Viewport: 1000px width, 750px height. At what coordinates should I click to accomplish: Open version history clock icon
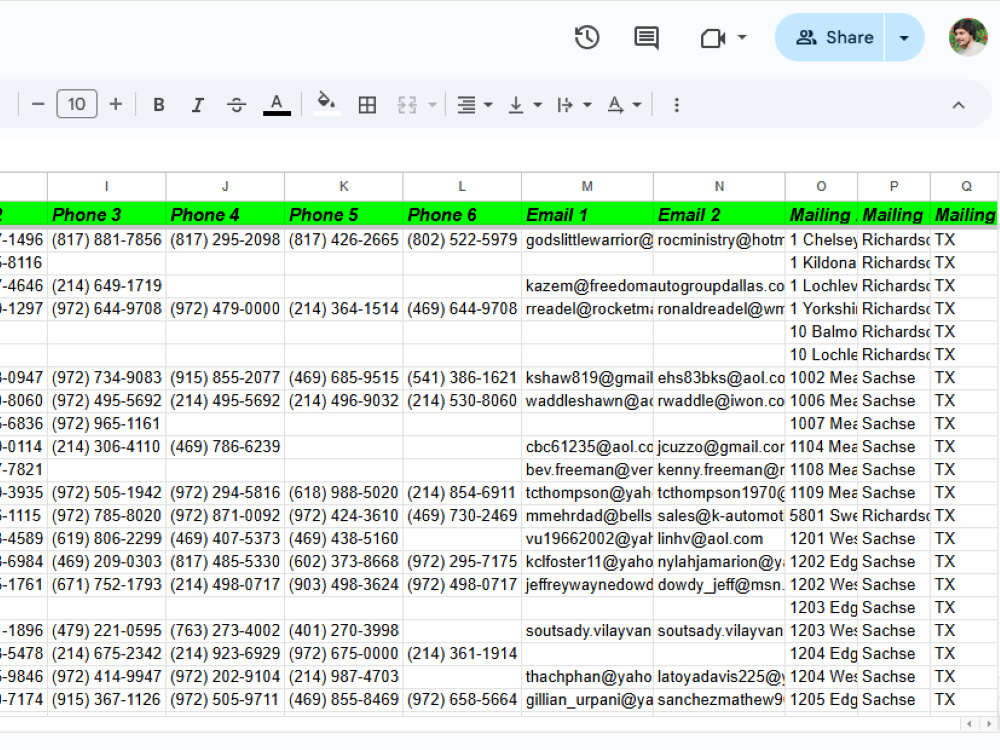coord(587,38)
